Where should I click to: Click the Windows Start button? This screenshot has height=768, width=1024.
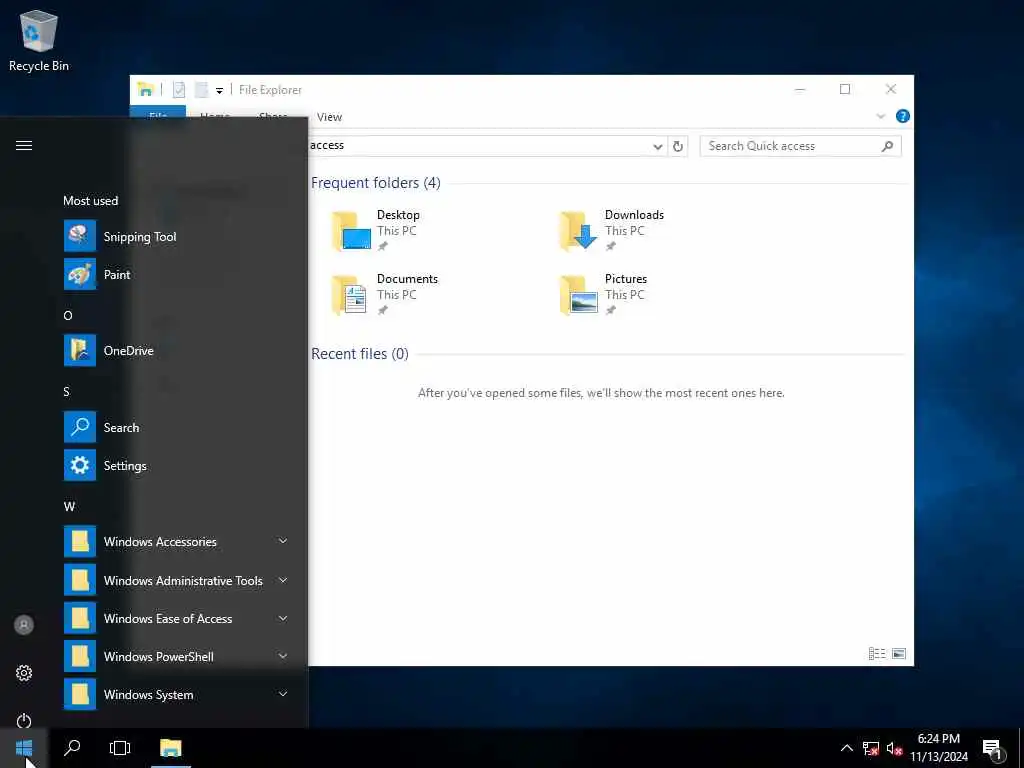24,748
